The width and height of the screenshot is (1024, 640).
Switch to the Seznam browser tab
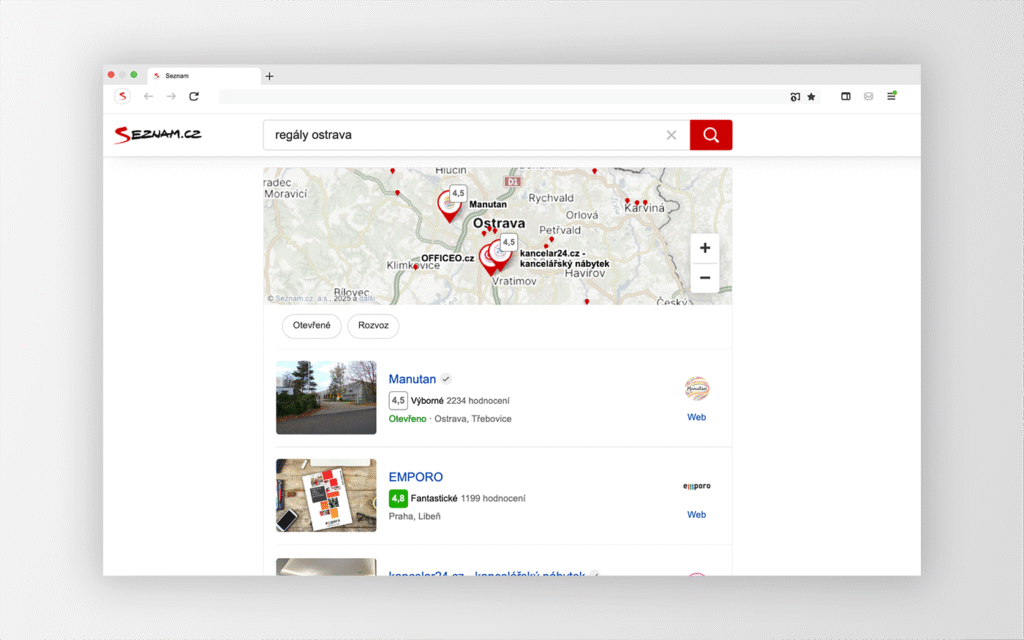click(204, 76)
